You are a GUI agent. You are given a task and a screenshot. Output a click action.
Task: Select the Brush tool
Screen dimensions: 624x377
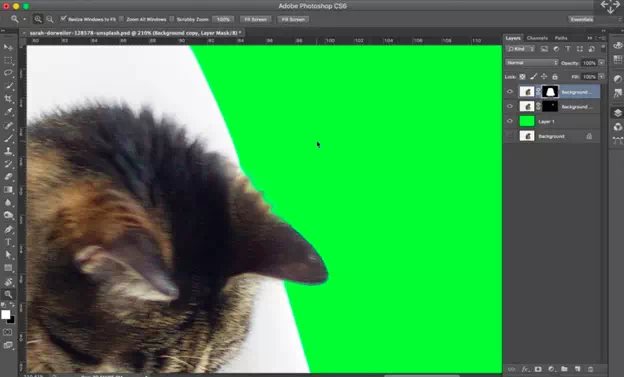8,138
